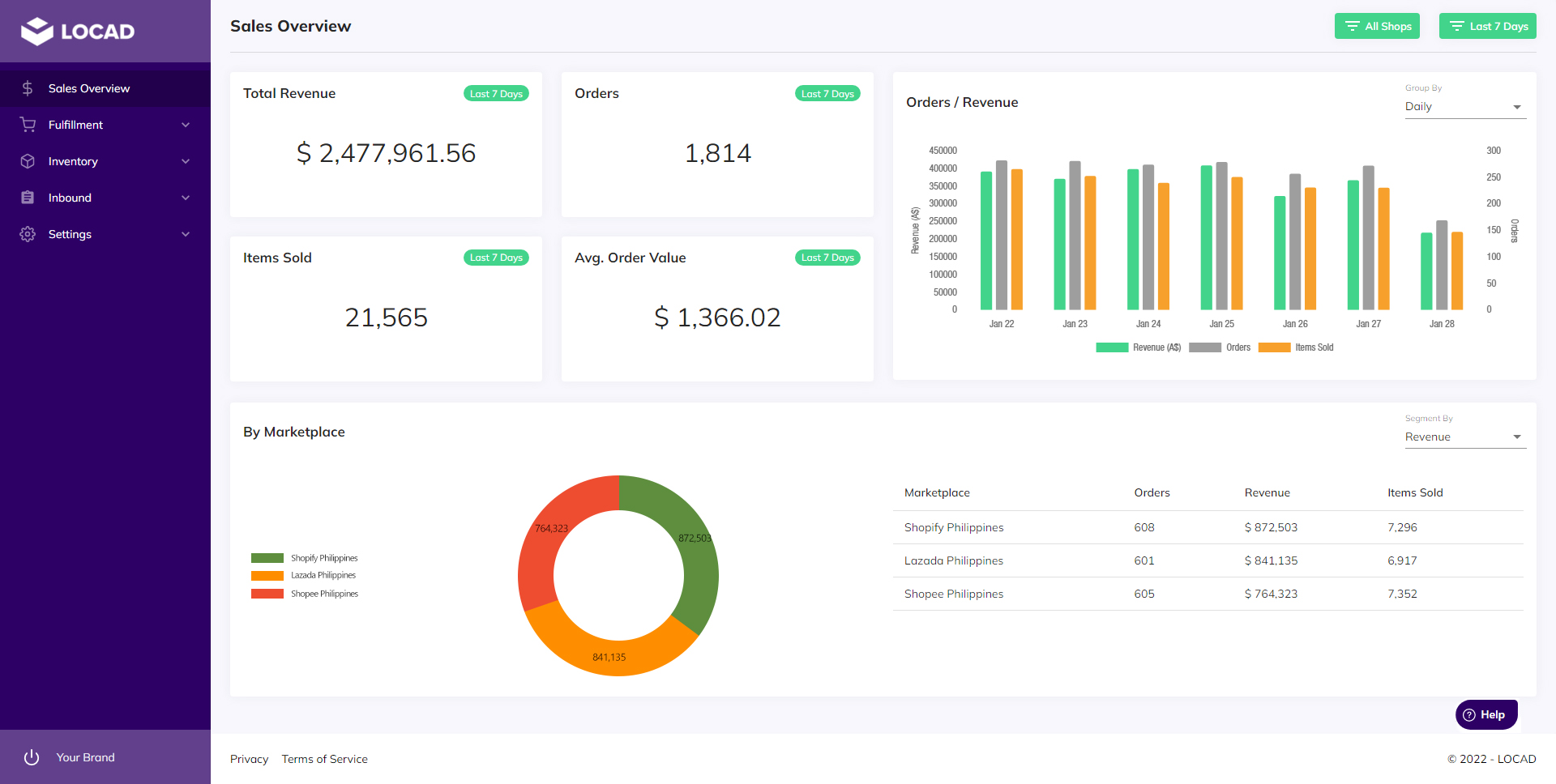Open the Segment By Revenue dropdown
This screenshot has width=1556, height=784.
[1464, 437]
